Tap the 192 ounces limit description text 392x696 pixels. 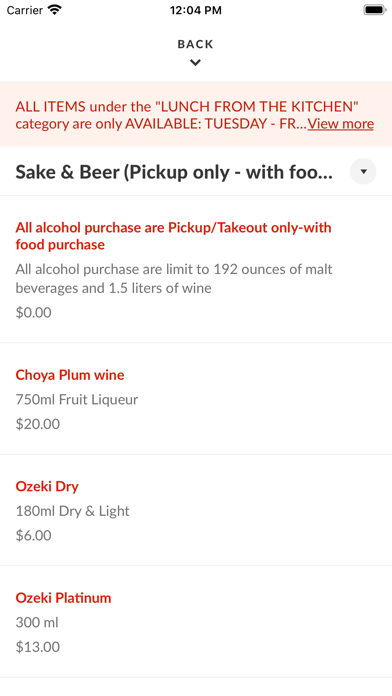tap(174, 279)
